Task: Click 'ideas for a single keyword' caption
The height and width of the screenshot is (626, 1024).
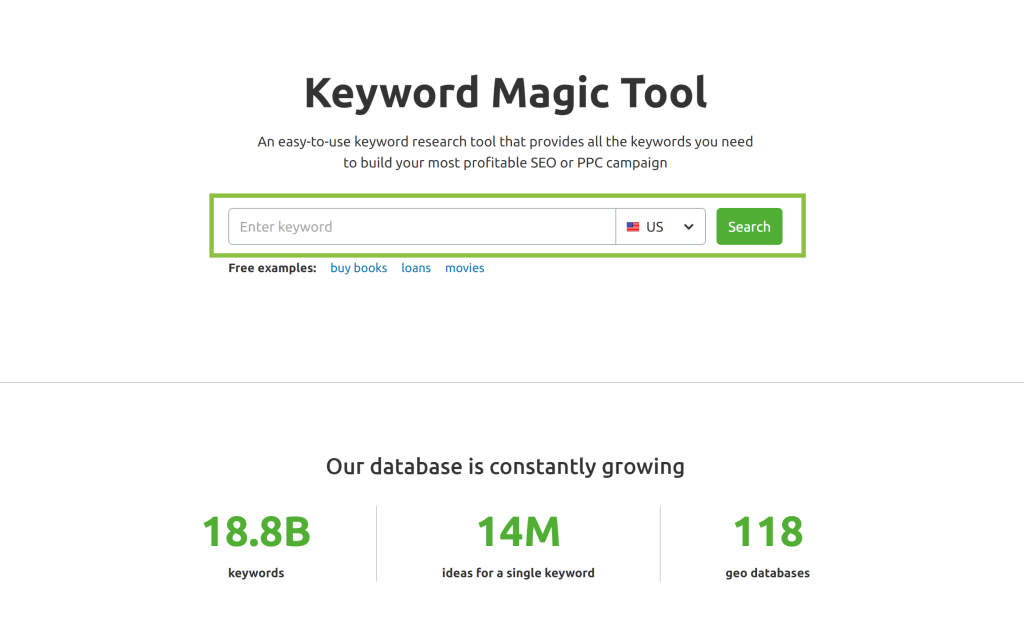Action: pos(518,573)
